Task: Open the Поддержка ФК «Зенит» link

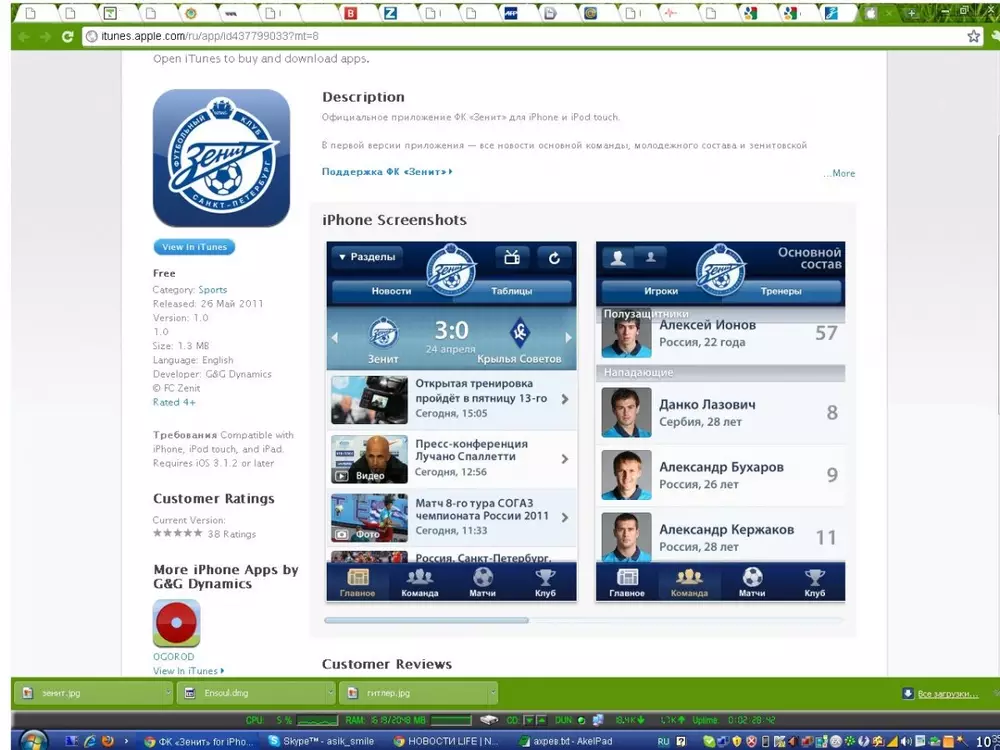Action: click(386, 172)
